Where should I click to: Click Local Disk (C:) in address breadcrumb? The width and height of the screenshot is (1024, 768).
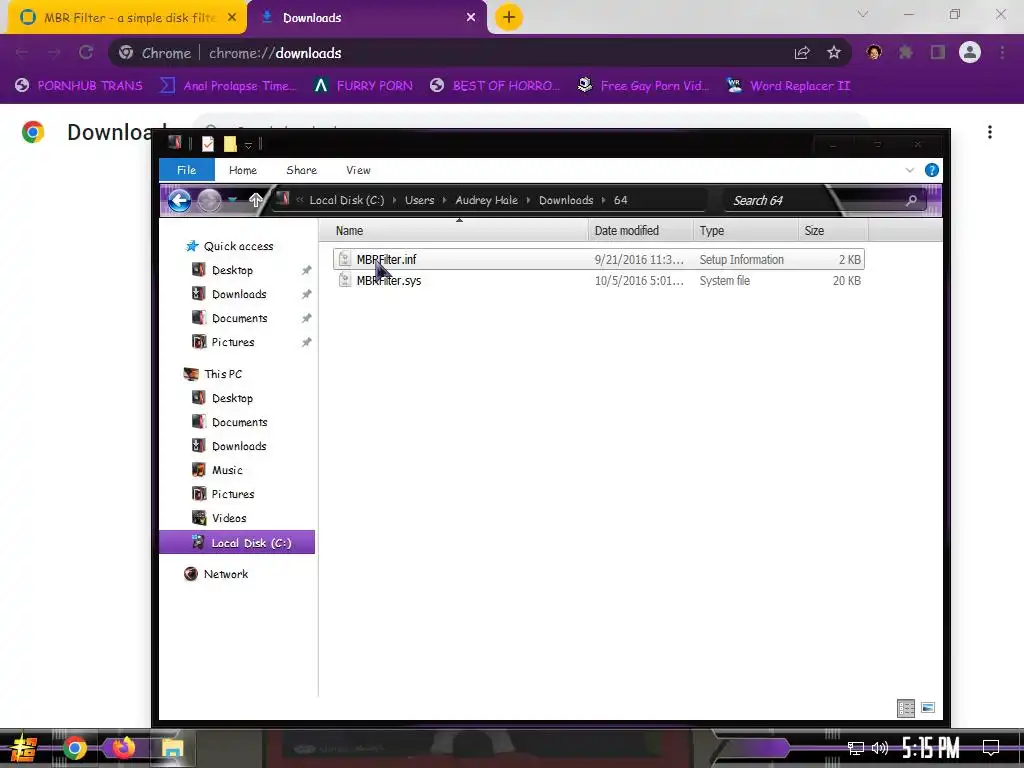347,200
